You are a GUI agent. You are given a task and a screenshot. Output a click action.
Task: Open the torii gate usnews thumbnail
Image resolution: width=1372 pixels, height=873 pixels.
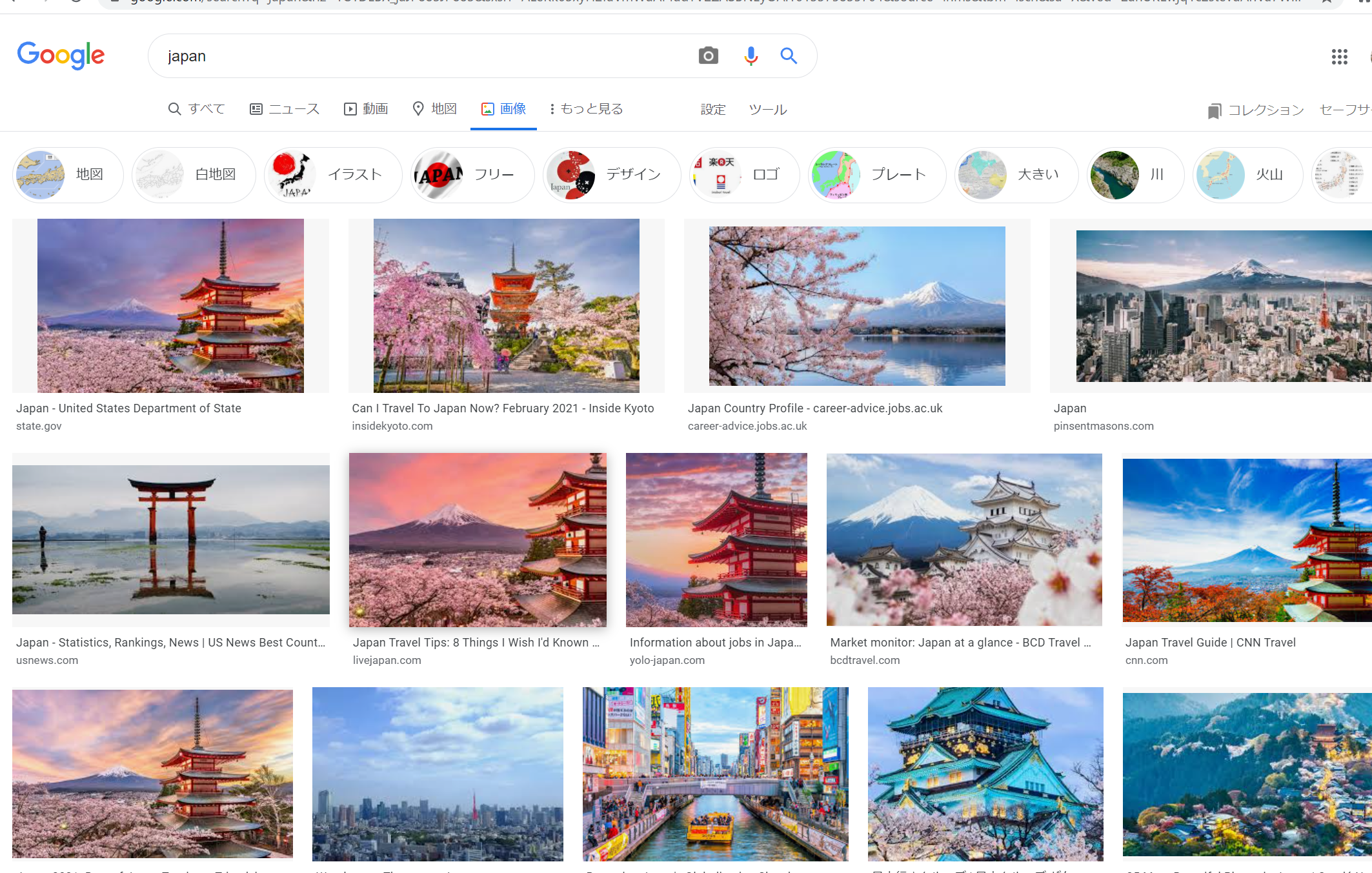(x=171, y=539)
